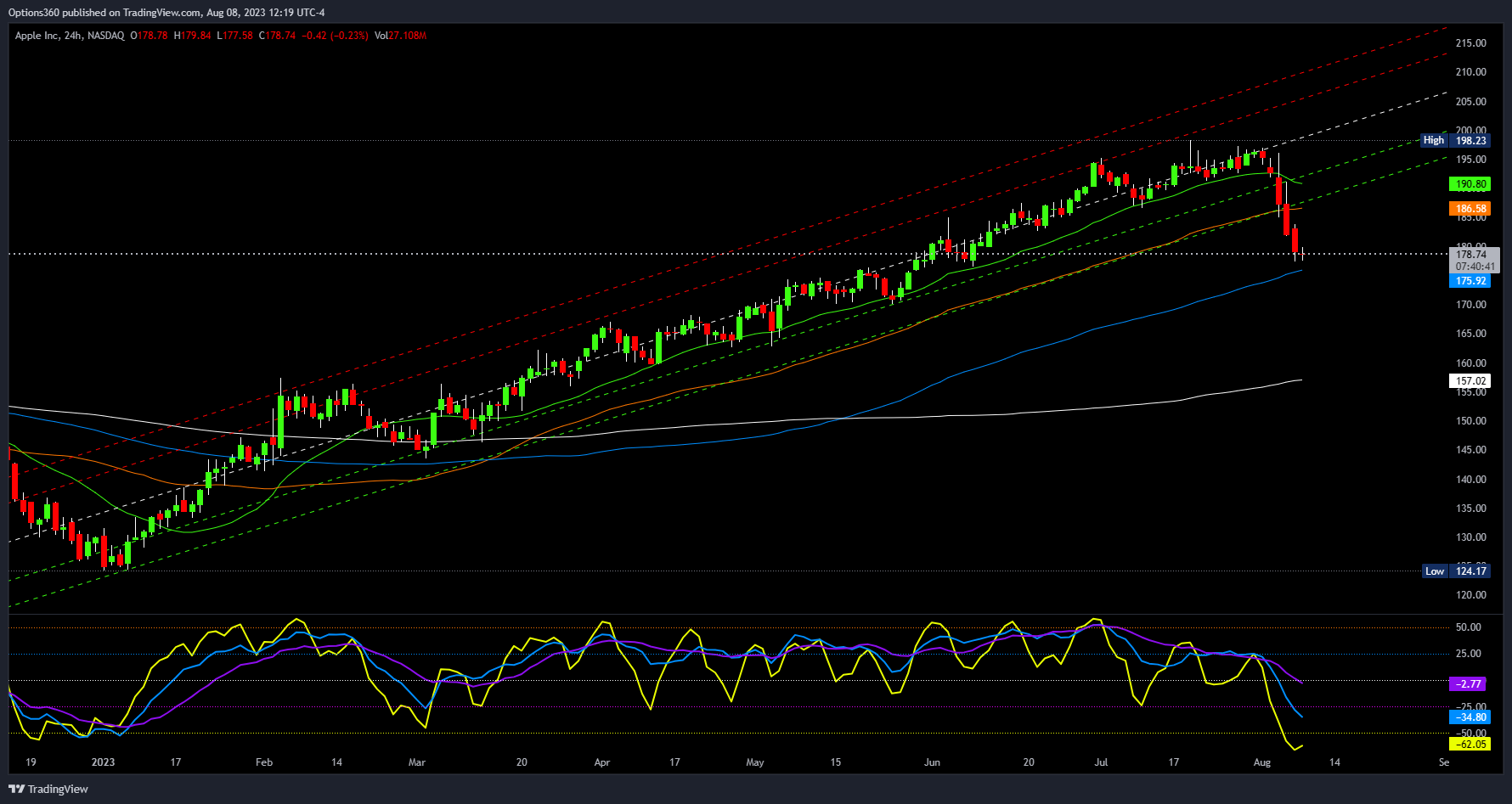Click the current price label 178.74
1512x804 pixels.
(1471, 254)
